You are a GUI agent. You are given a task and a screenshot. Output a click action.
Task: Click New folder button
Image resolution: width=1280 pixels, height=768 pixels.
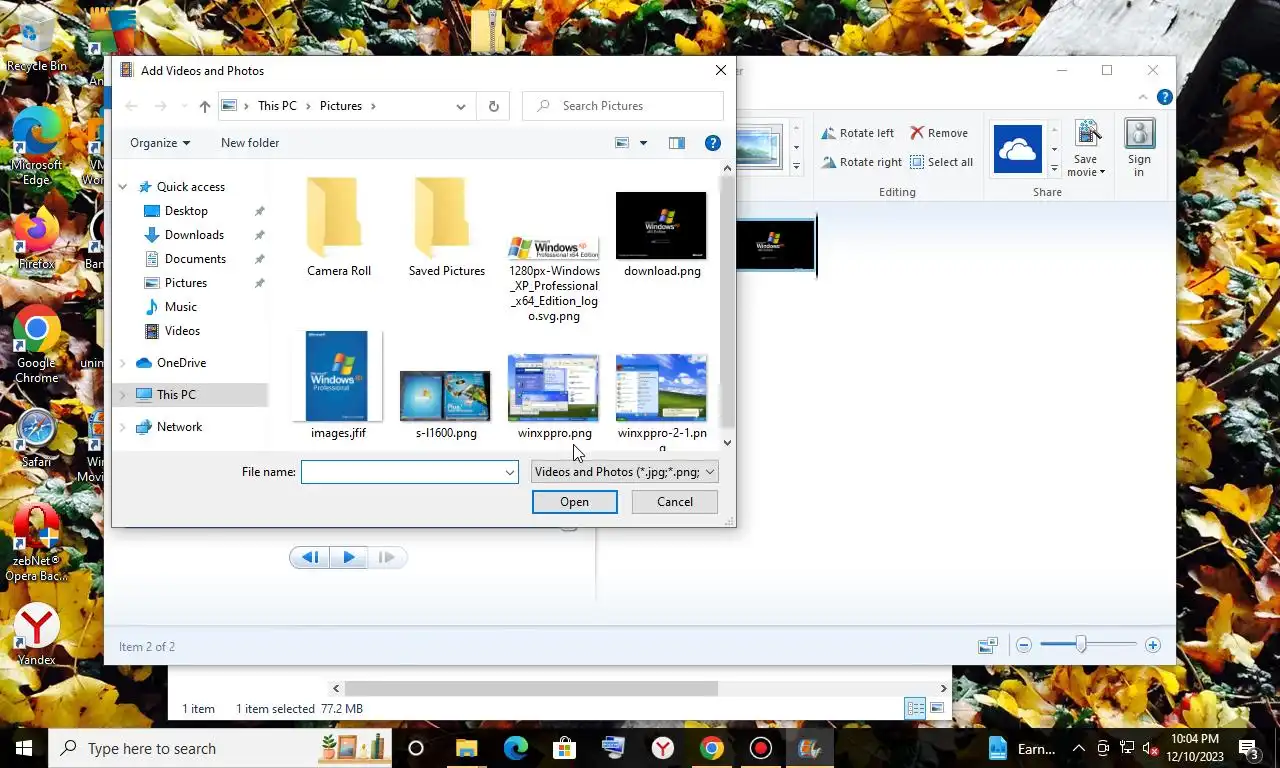click(x=250, y=143)
